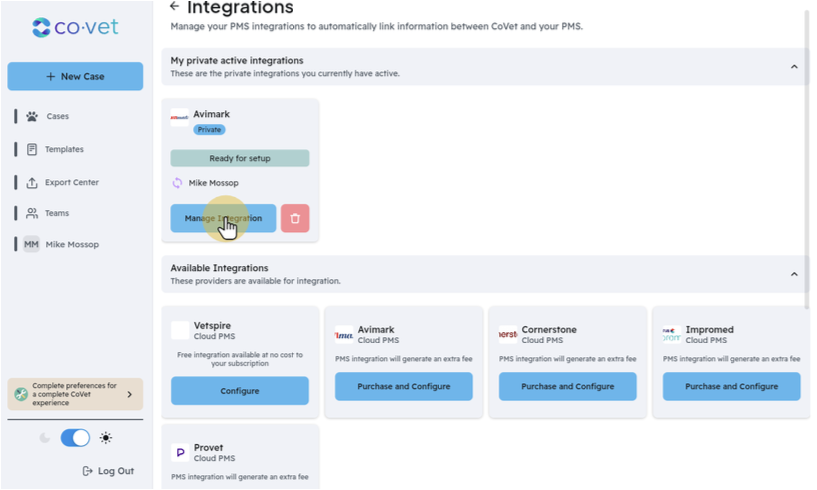Open Templates in the sidebar
817x490 pixels.
coord(64,150)
